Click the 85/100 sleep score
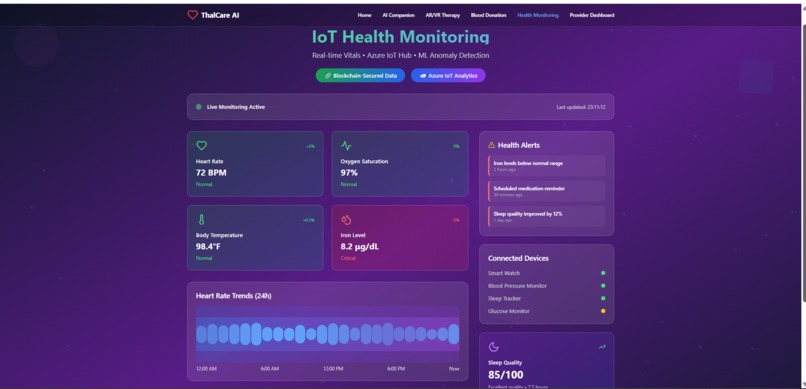This screenshot has width=806, height=389. (x=506, y=375)
